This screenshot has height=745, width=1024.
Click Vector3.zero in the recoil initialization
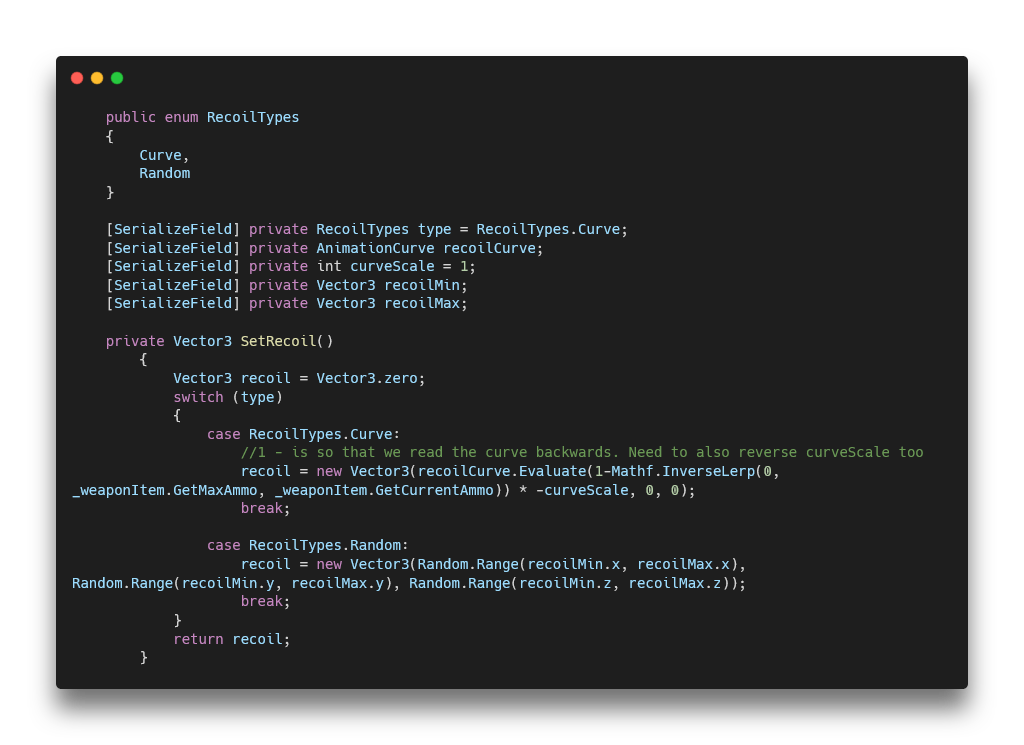[x=367, y=378]
